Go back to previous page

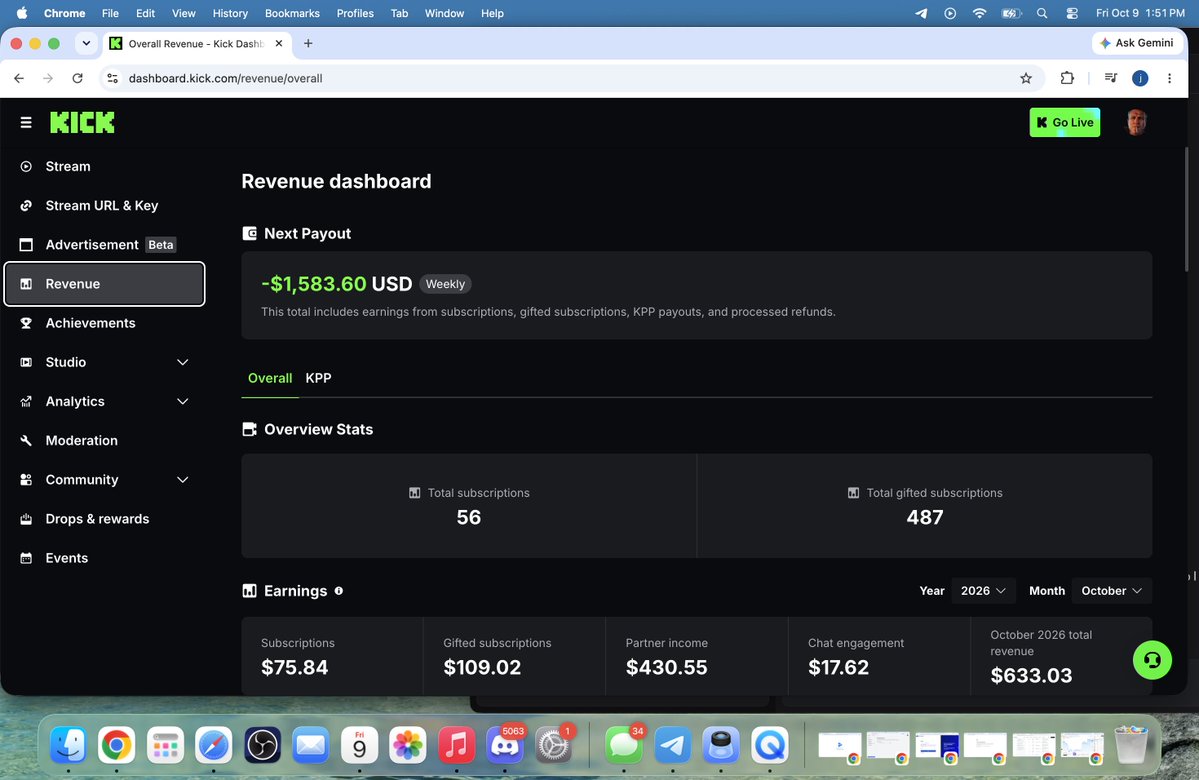[x=19, y=78]
